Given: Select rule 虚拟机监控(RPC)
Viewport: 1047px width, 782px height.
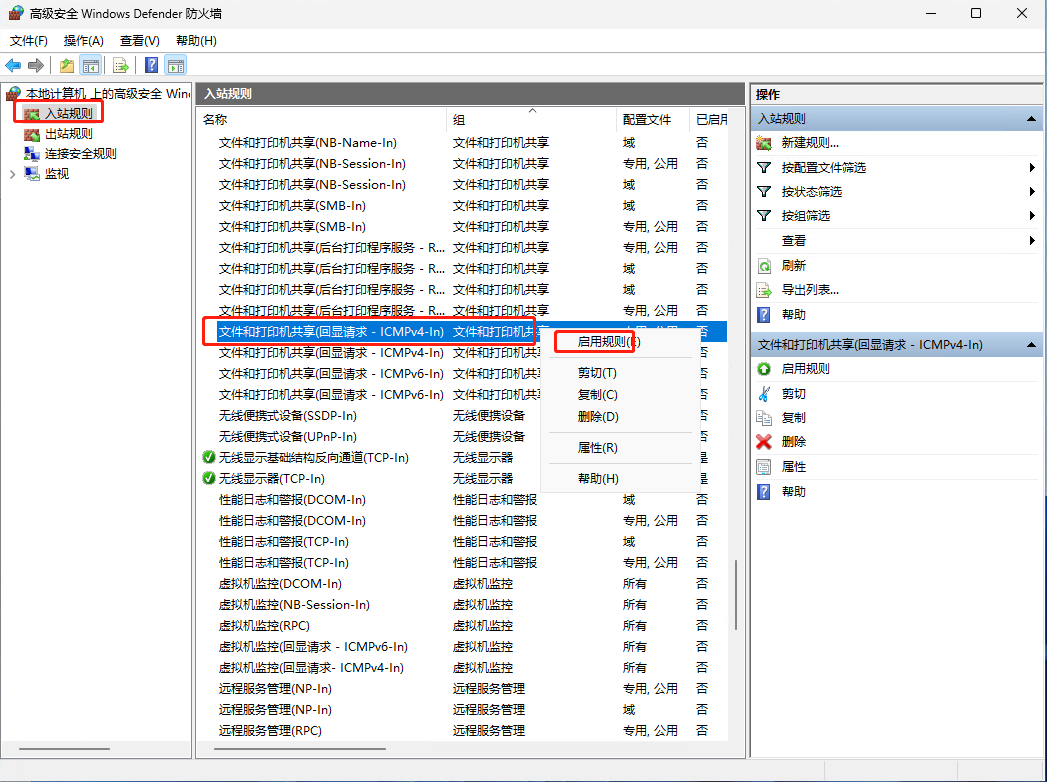Looking at the screenshot, I should coord(264,626).
